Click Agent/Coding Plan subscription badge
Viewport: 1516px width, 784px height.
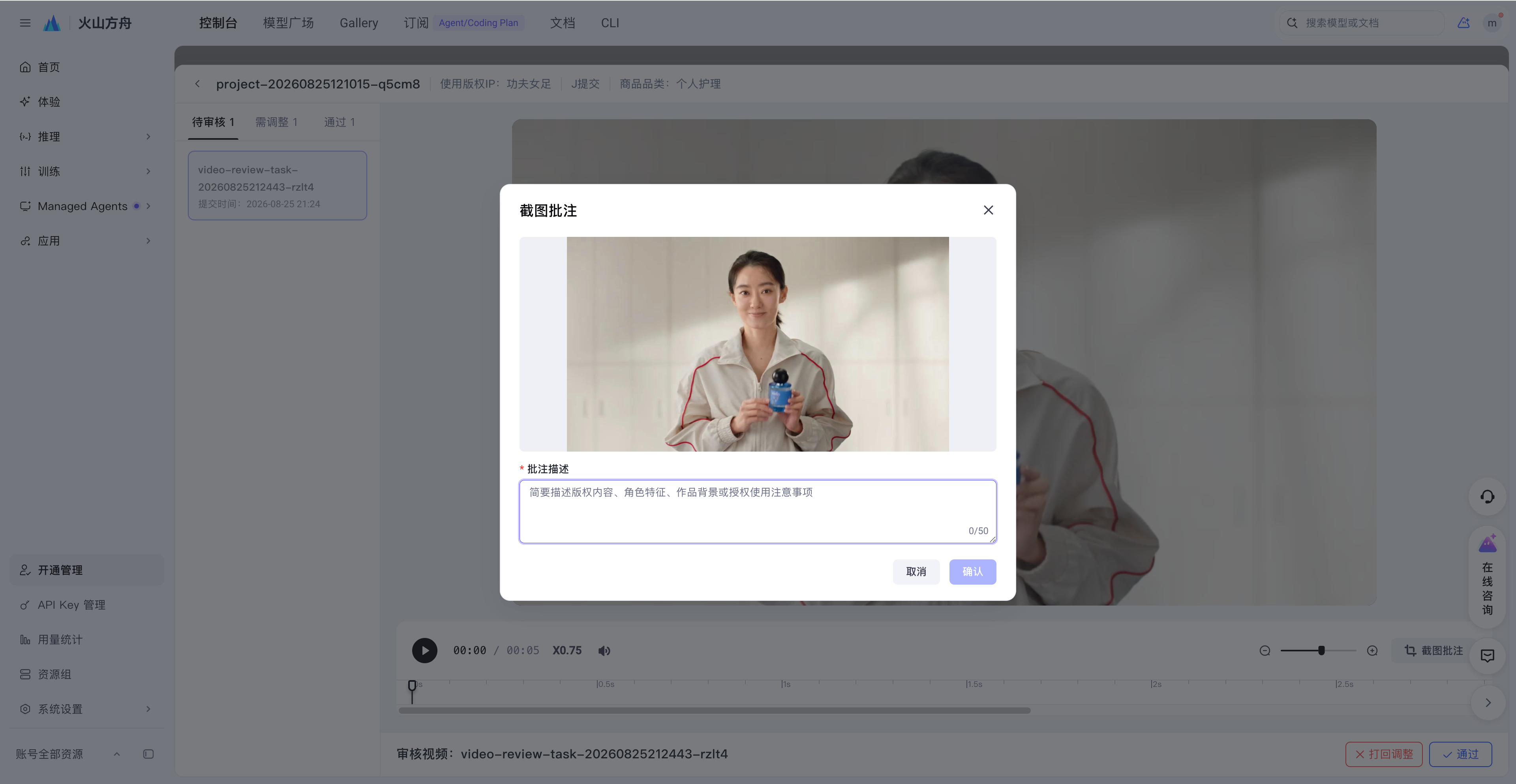point(478,23)
